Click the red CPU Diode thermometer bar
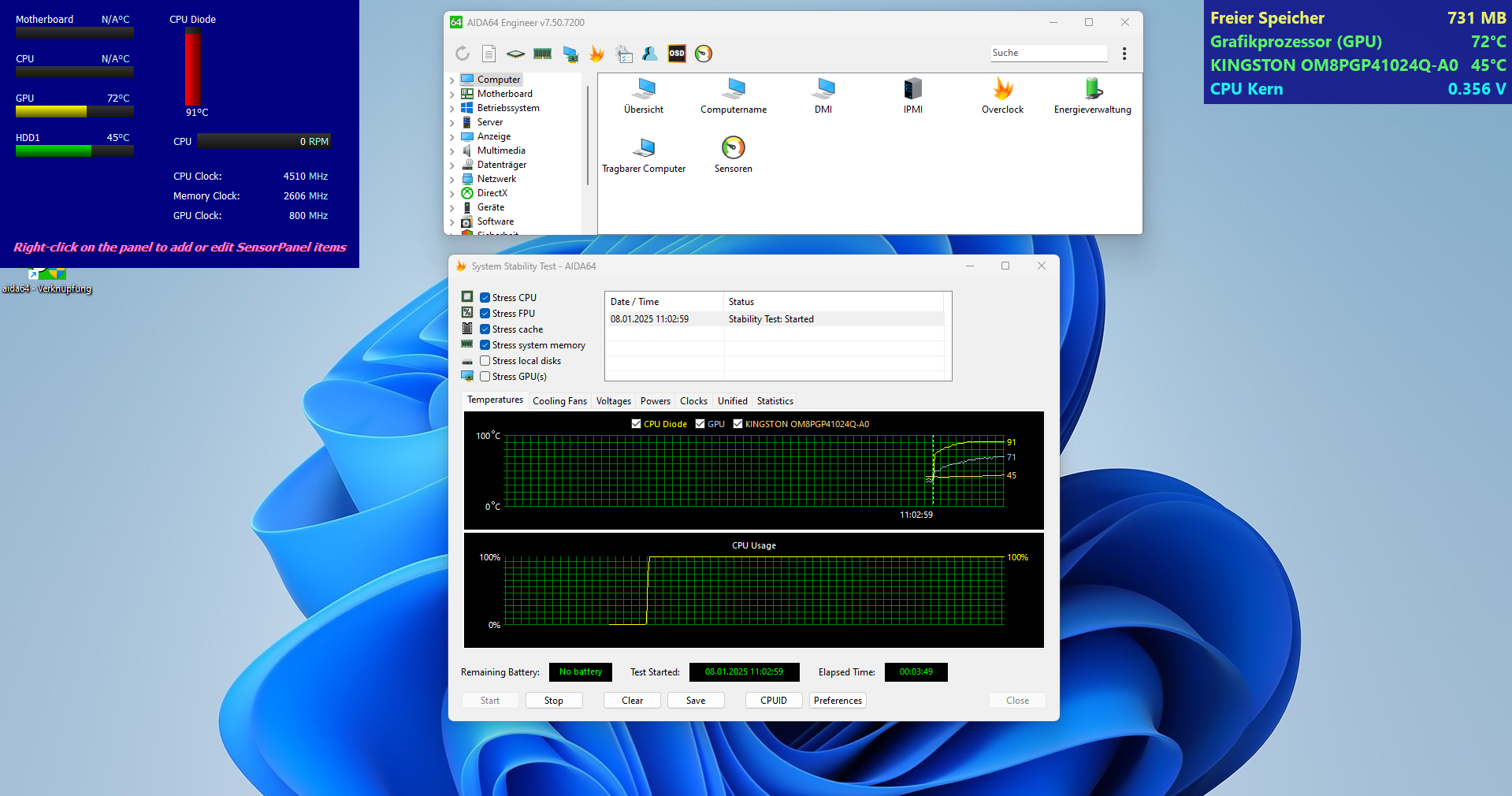This screenshot has width=1512, height=796. click(x=193, y=66)
